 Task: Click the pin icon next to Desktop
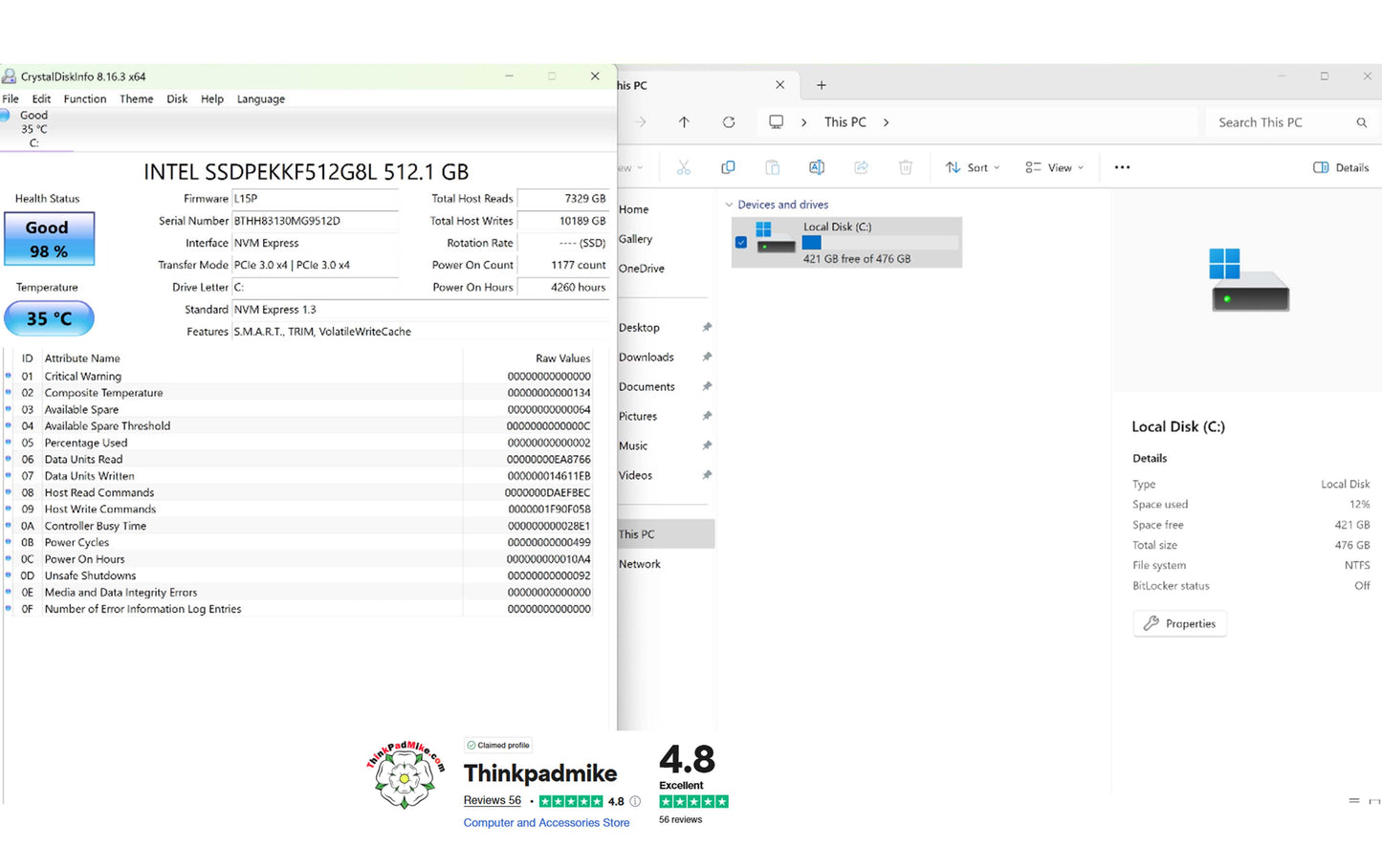pyautogui.click(x=707, y=328)
